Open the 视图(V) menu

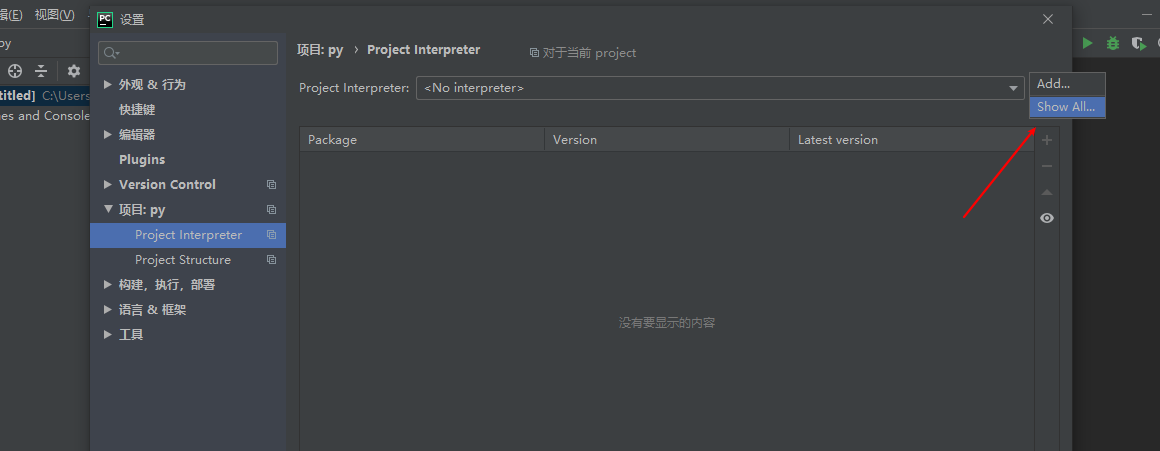[54, 15]
